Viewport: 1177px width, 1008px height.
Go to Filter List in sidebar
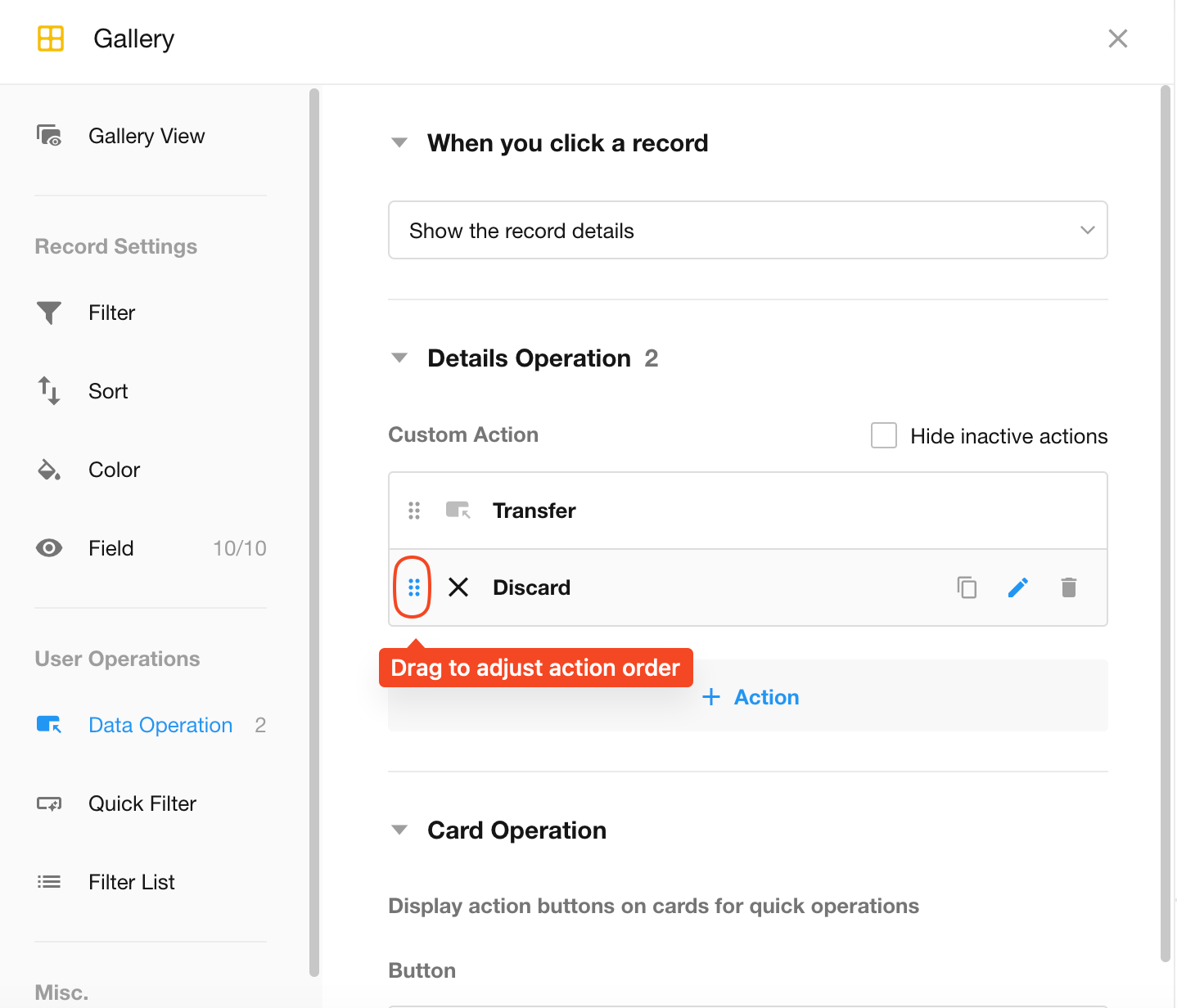click(132, 882)
